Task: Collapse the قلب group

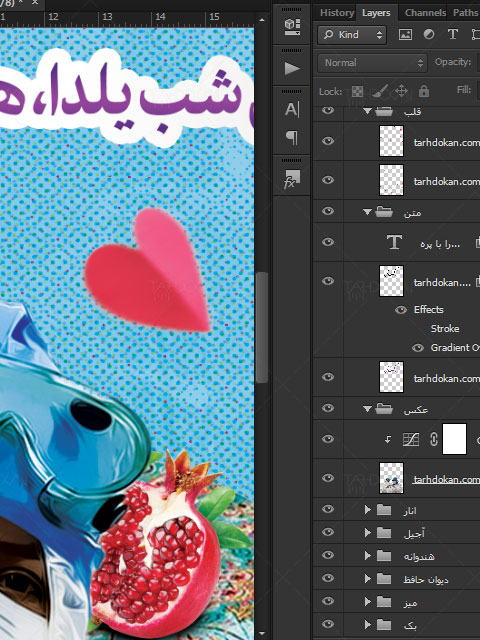Action: pos(367,111)
